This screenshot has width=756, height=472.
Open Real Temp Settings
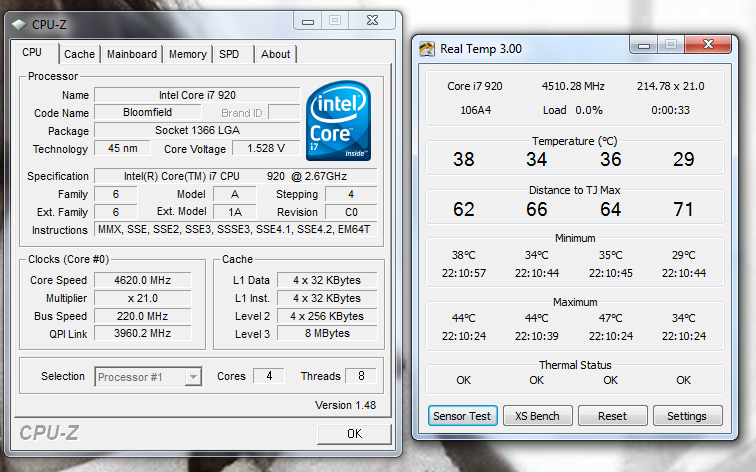click(x=686, y=416)
